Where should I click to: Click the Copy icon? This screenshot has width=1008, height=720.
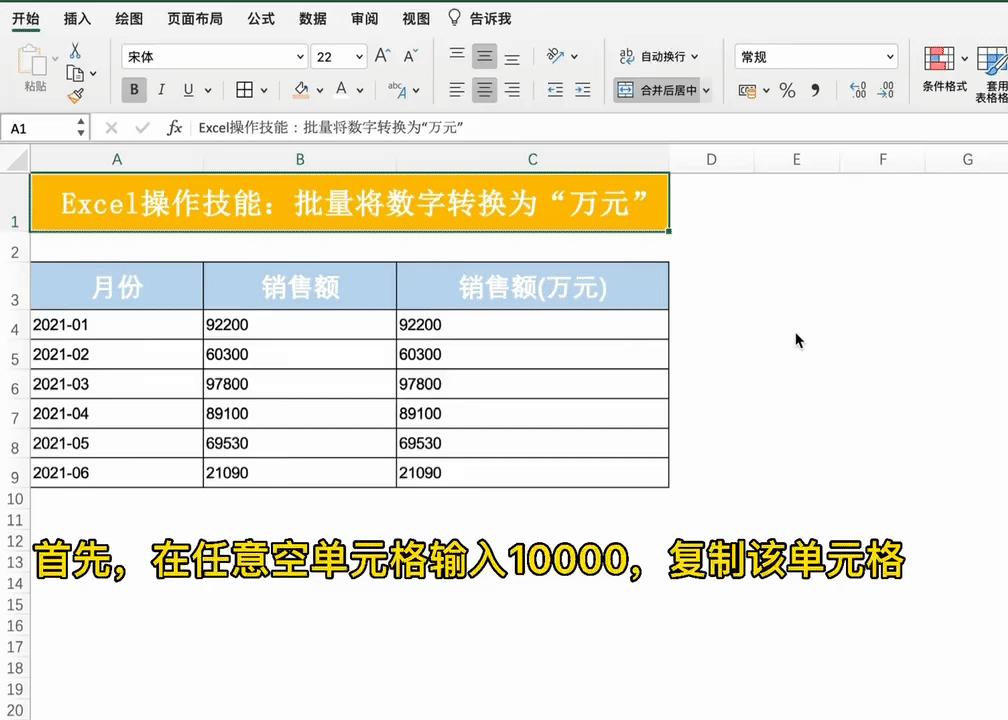[x=76, y=72]
